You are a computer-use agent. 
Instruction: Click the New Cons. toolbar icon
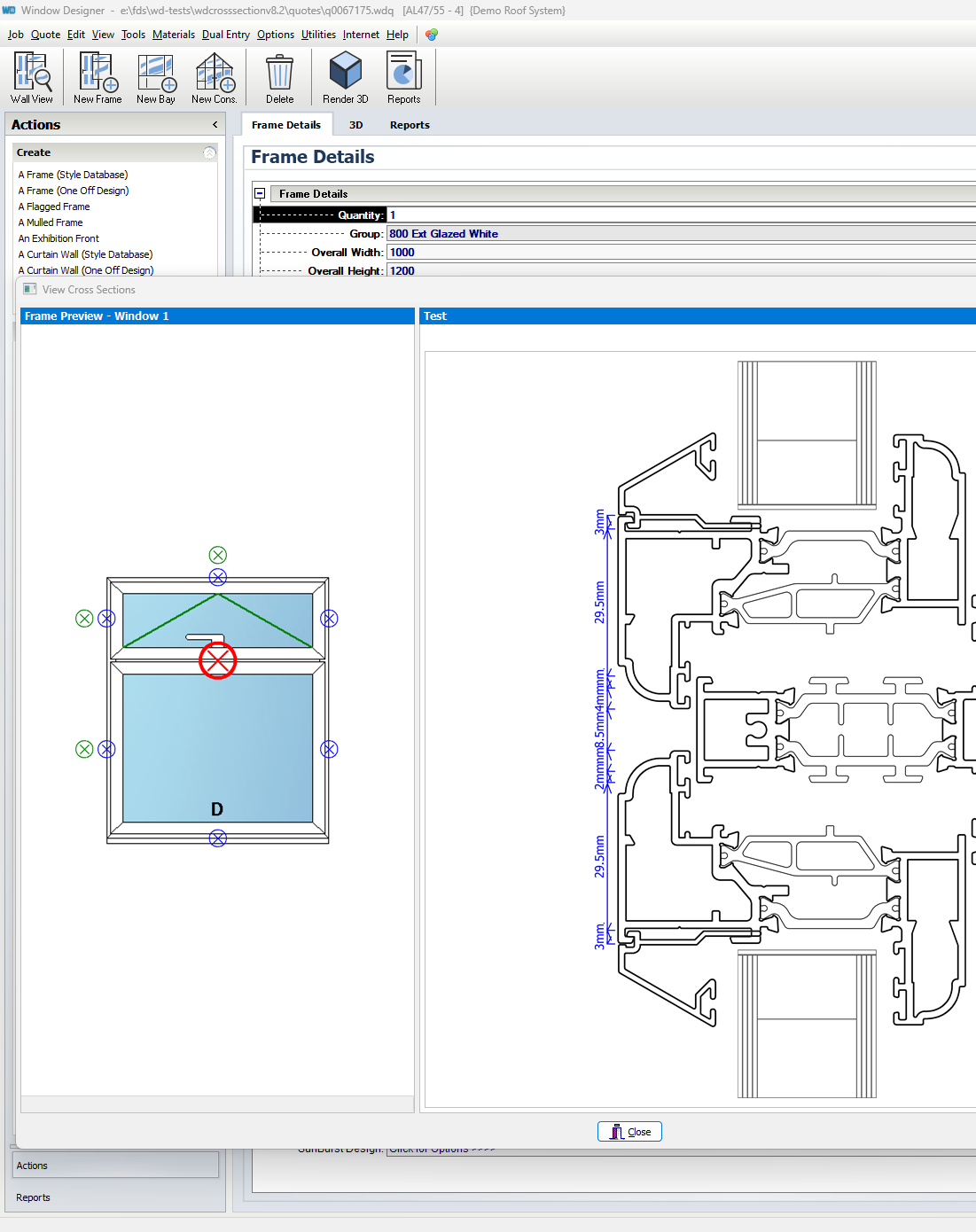coord(215,78)
